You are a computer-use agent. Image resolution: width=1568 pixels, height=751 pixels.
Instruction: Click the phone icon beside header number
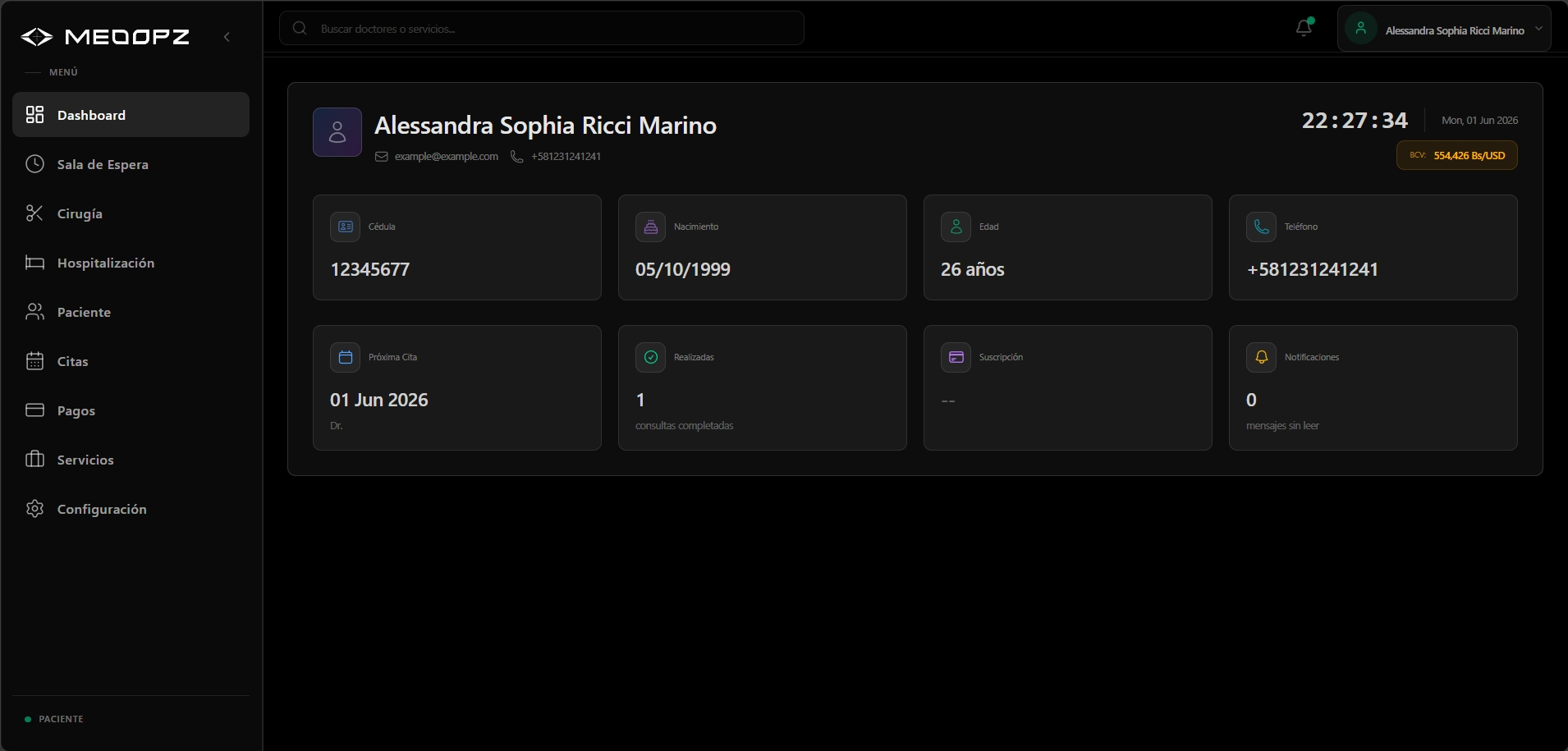click(517, 157)
